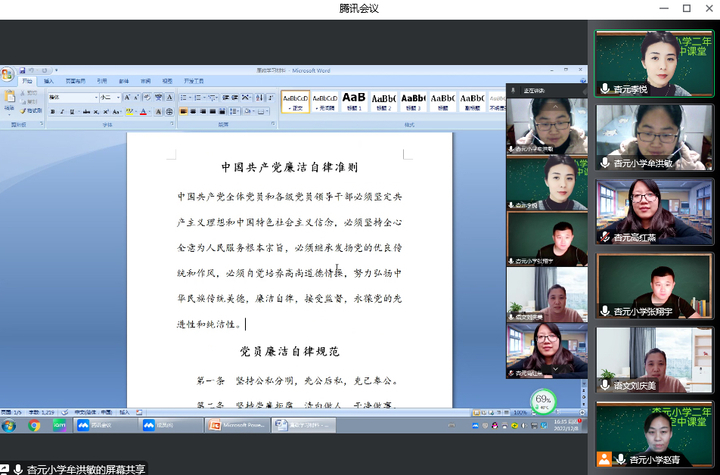Apply the 标题 2 heading style
720x475 pixels.
point(383,102)
